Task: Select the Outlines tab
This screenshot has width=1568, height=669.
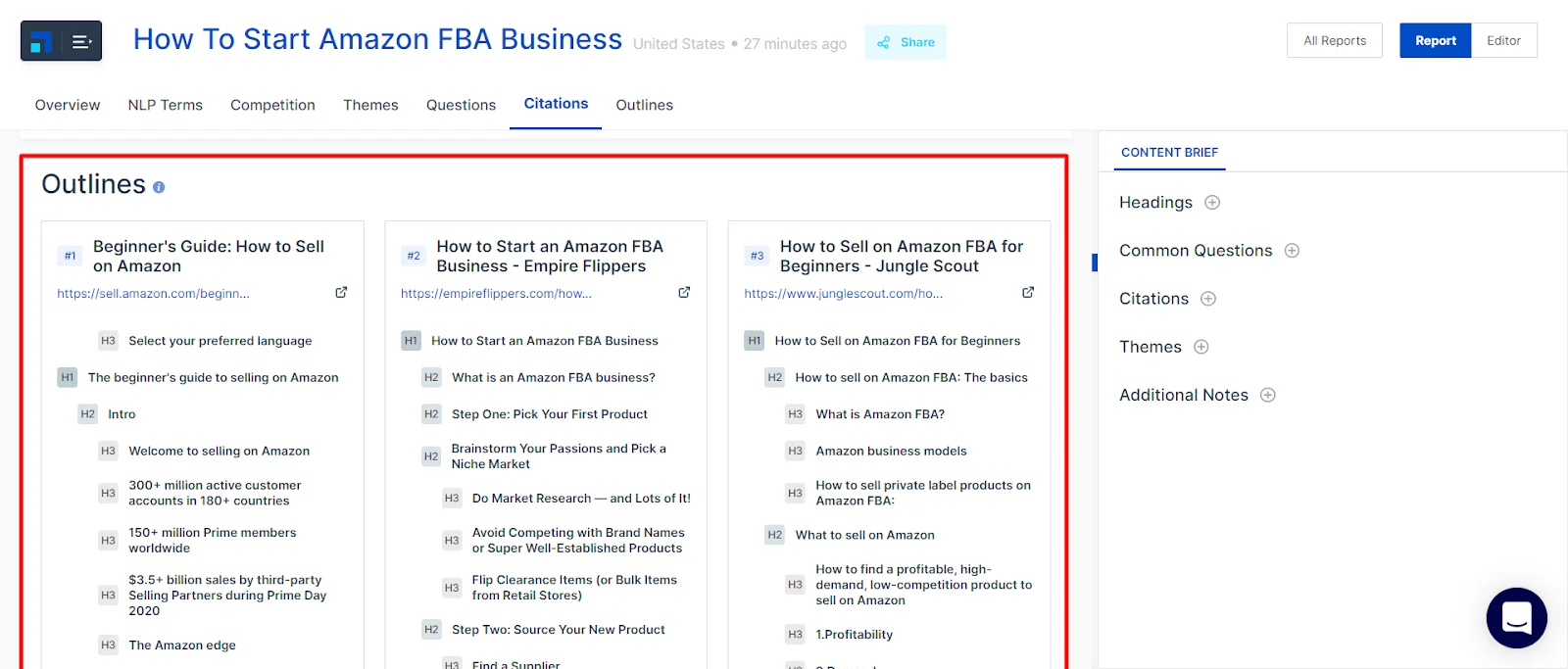Action: 644,105
